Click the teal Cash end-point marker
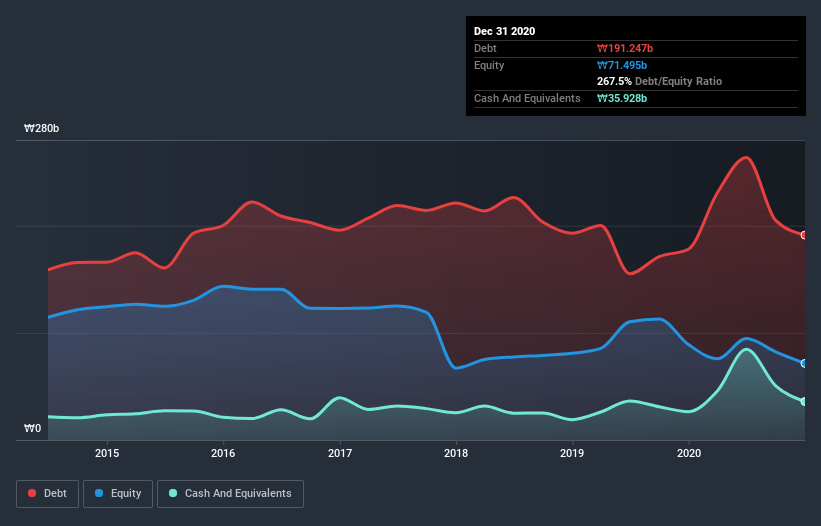Viewport: 821px width, 526px height. (804, 401)
